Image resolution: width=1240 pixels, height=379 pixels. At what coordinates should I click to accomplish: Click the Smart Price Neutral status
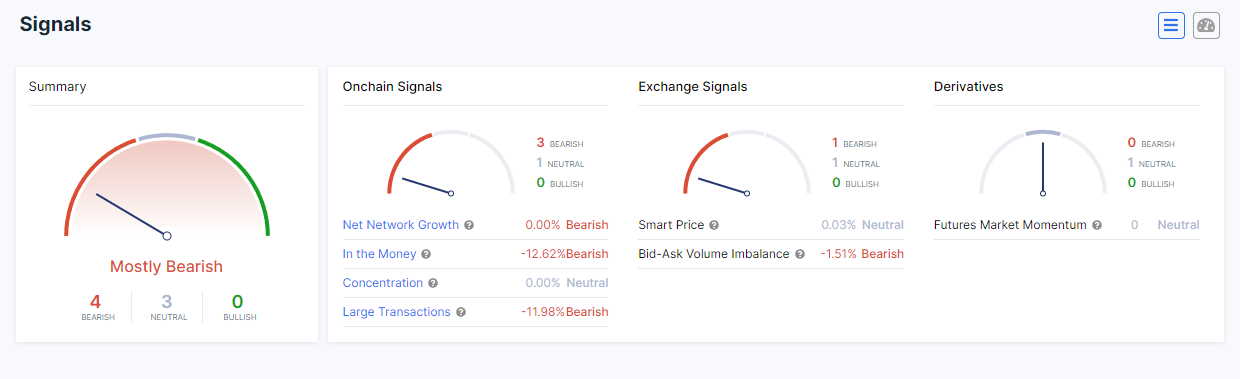tap(883, 225)
